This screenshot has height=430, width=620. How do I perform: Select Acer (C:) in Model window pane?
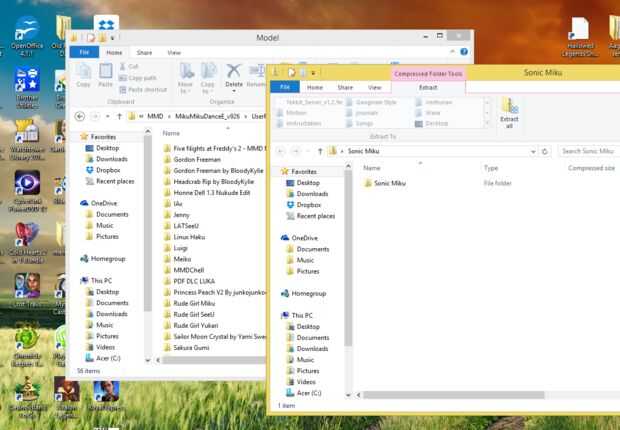(103, 358)
